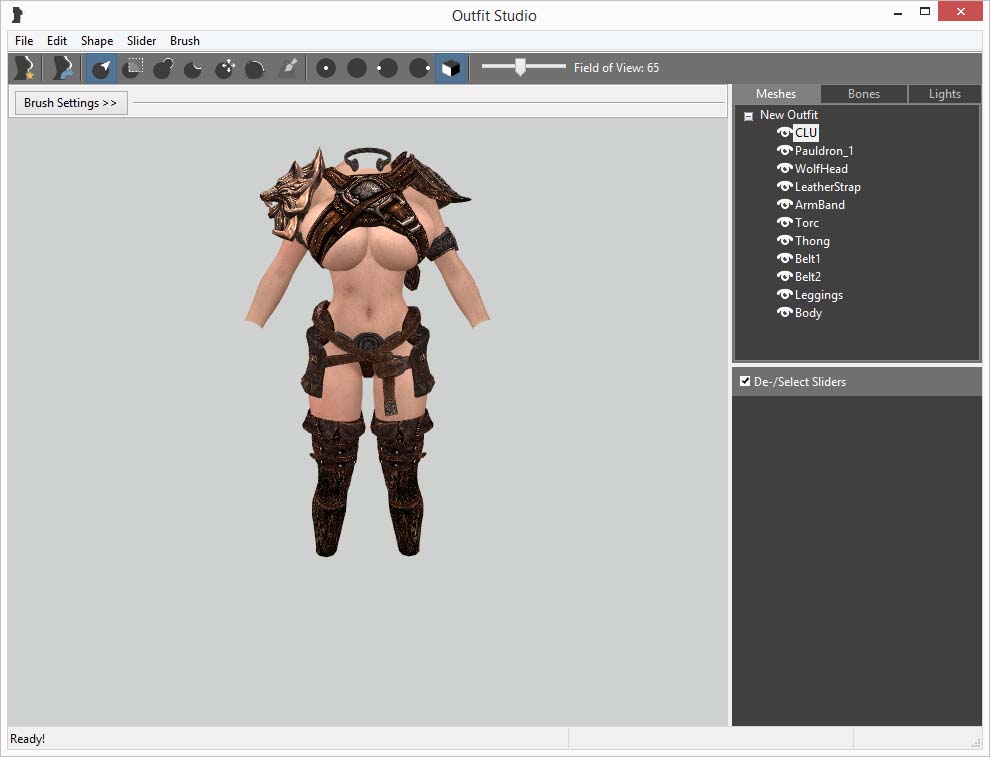The width and height of the screenshot is (990, 757).
Task: Toggle the textured cube display icon
Action: click(x=451, y=68)
